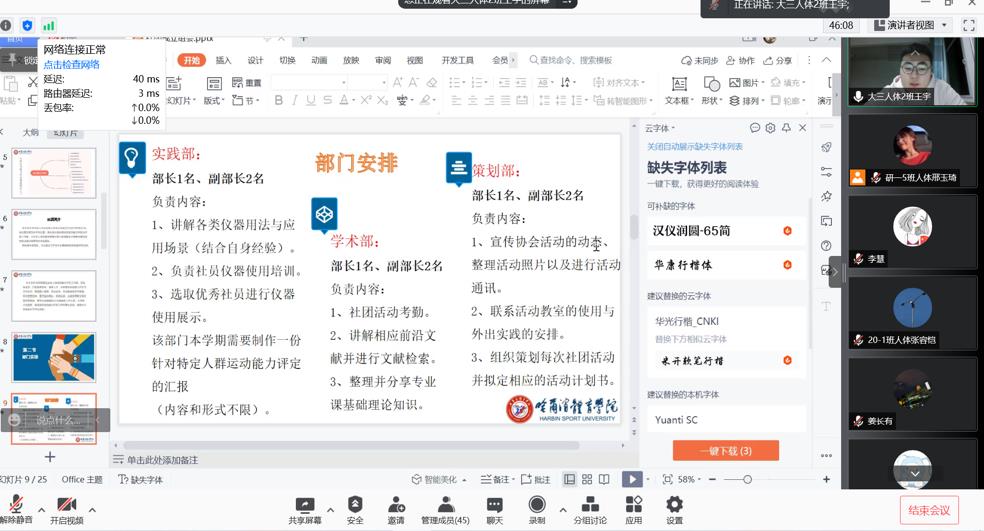Open the 聊天 chat panel
Screen dimensions: 984x531
(494, 505)
